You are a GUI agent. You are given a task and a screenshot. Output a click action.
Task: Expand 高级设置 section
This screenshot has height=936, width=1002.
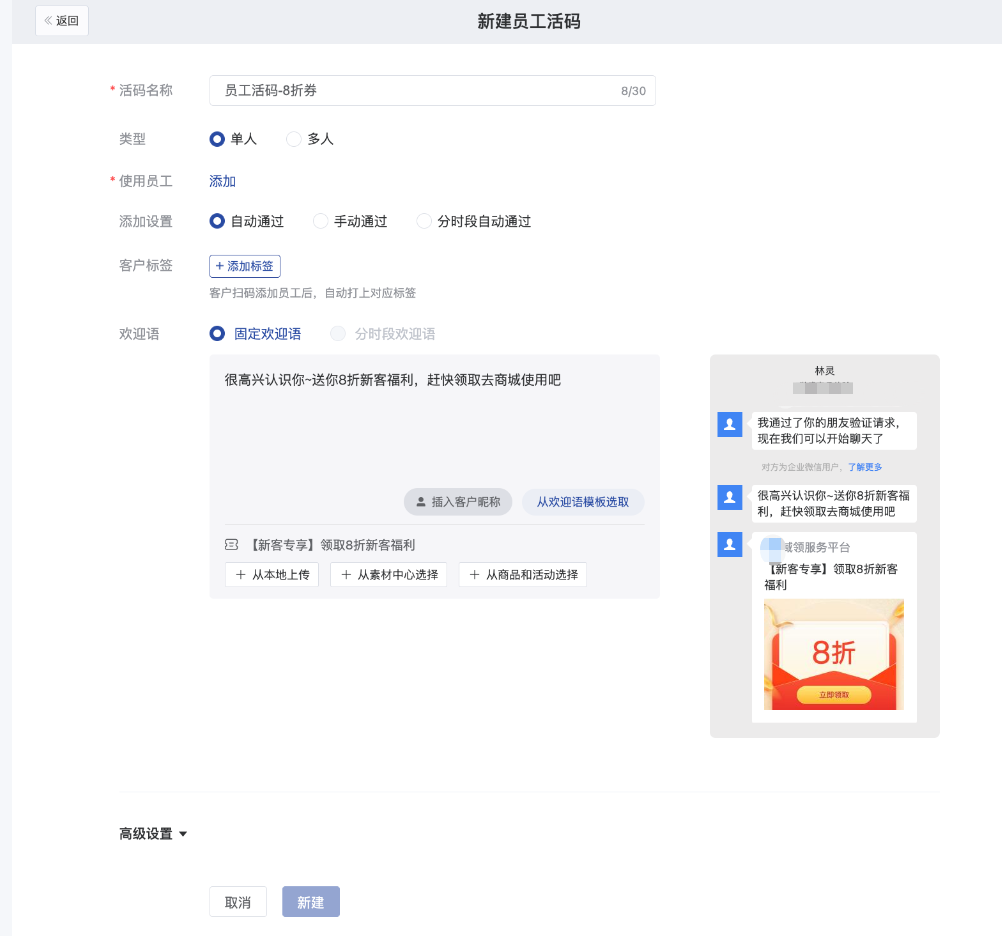tap(153, 834)
